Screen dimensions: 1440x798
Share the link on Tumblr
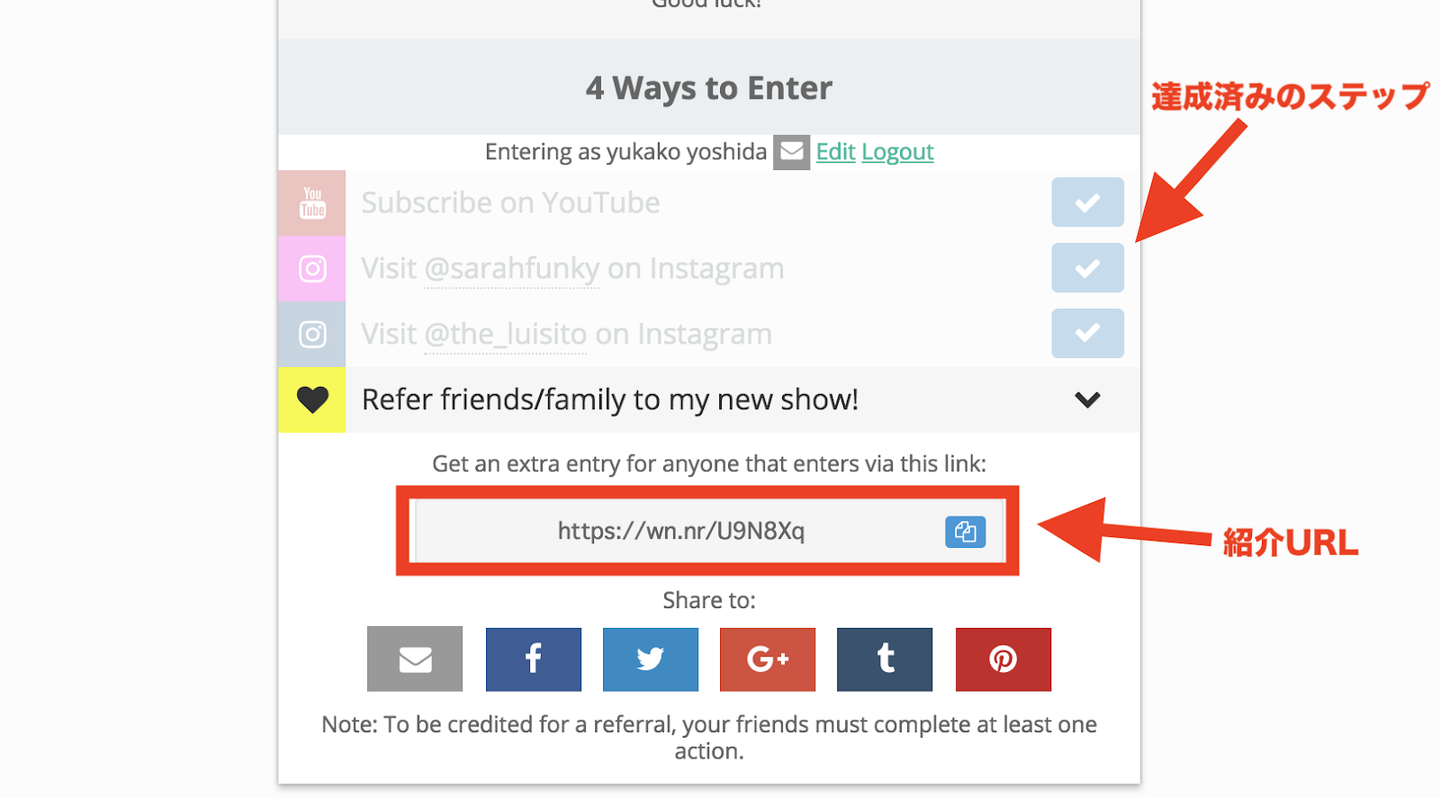pos(884,660)
